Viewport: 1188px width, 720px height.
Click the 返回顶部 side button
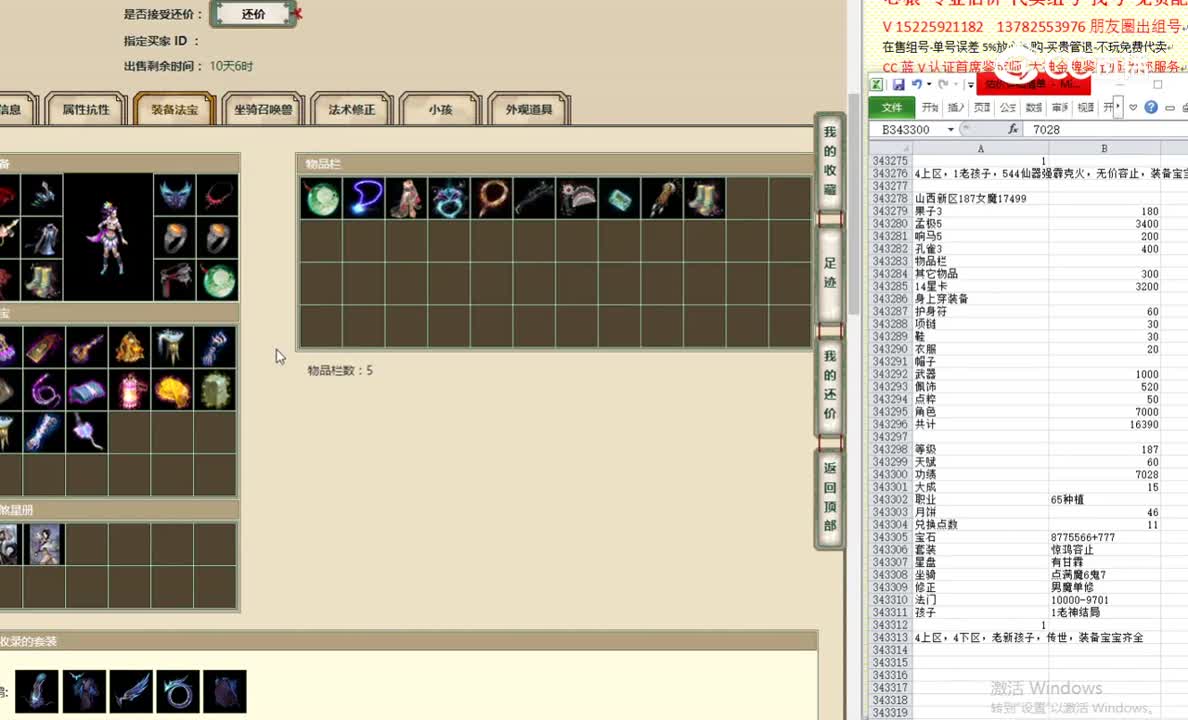point(830,497)
